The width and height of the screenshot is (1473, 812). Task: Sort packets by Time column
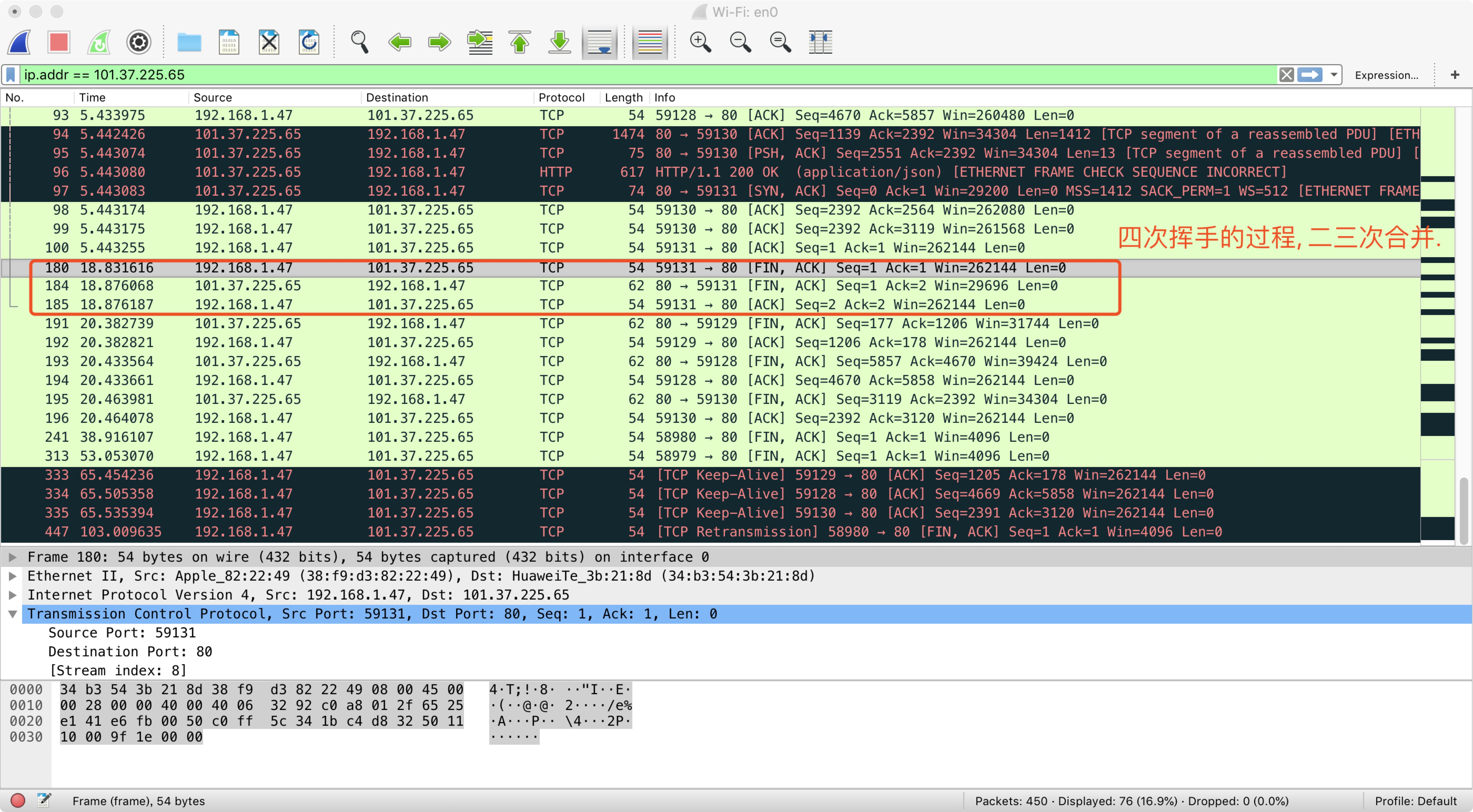[132, 97]
